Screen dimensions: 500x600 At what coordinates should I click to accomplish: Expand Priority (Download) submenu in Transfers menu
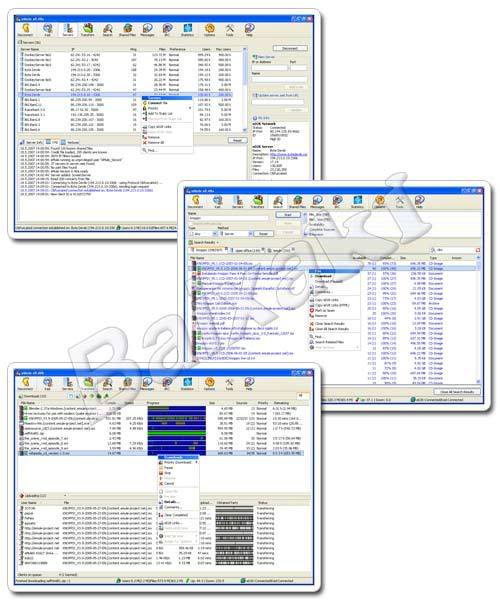pyautogui.click(x=178, y=462)
